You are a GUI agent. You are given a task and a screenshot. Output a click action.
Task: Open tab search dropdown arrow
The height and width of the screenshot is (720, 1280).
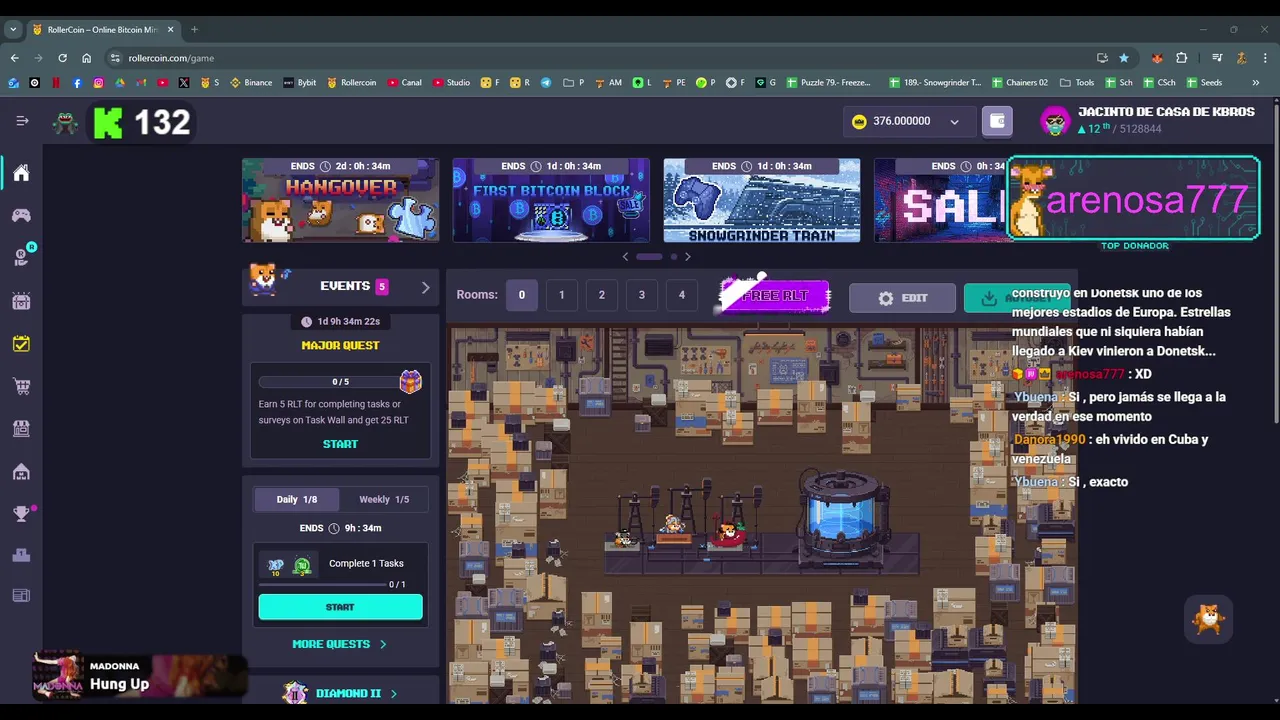point(13,29)
